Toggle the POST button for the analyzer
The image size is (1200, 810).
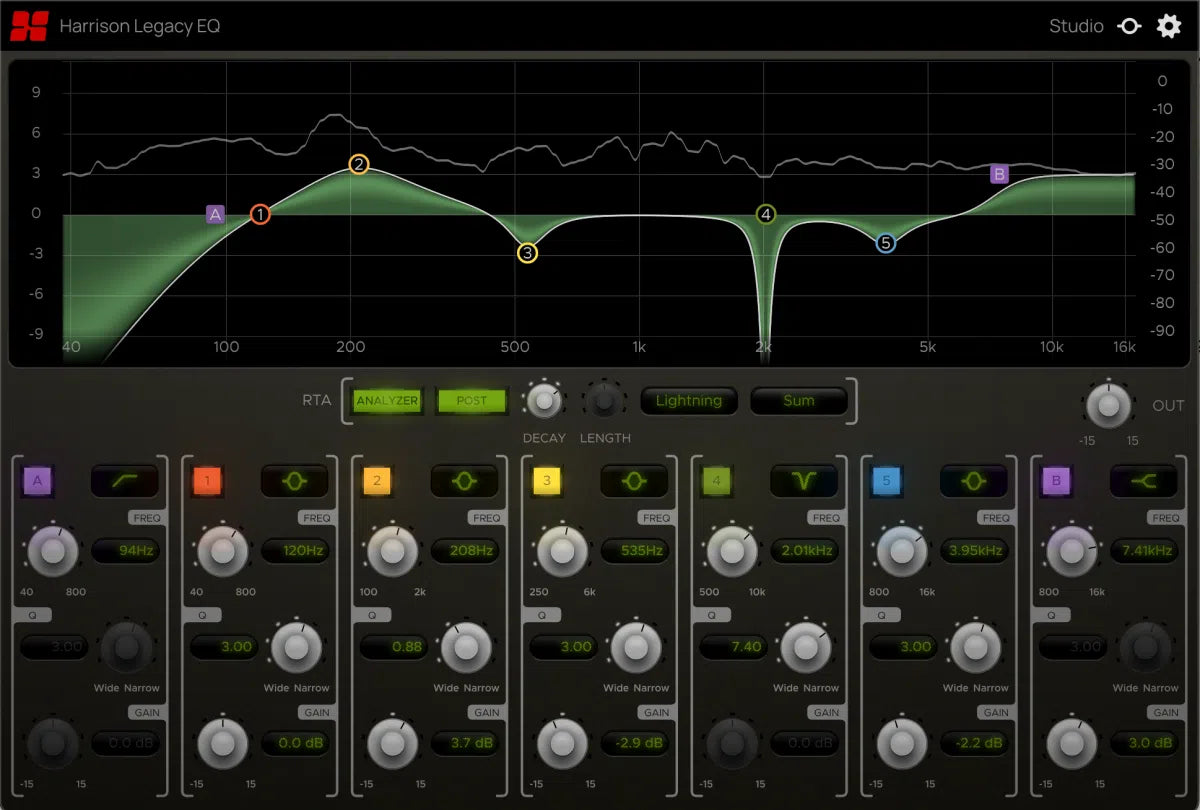click(471, 400)
